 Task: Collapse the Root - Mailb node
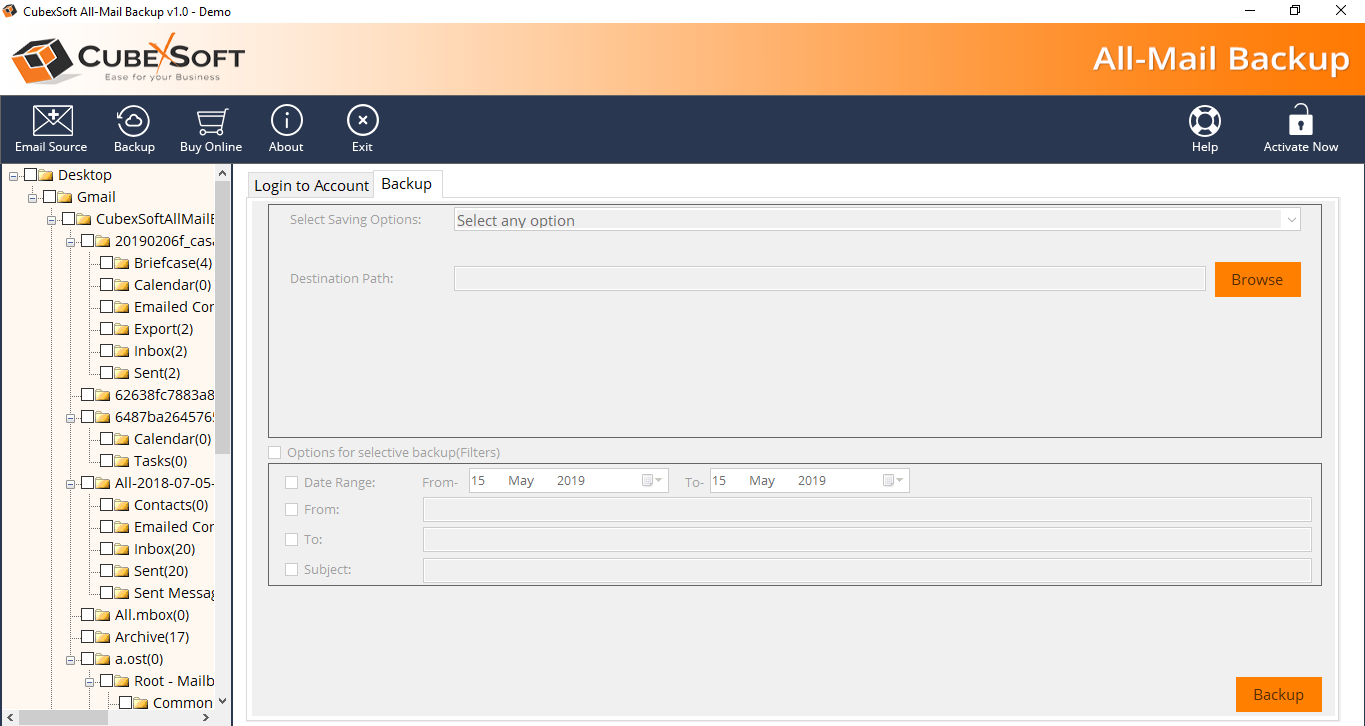90,682
